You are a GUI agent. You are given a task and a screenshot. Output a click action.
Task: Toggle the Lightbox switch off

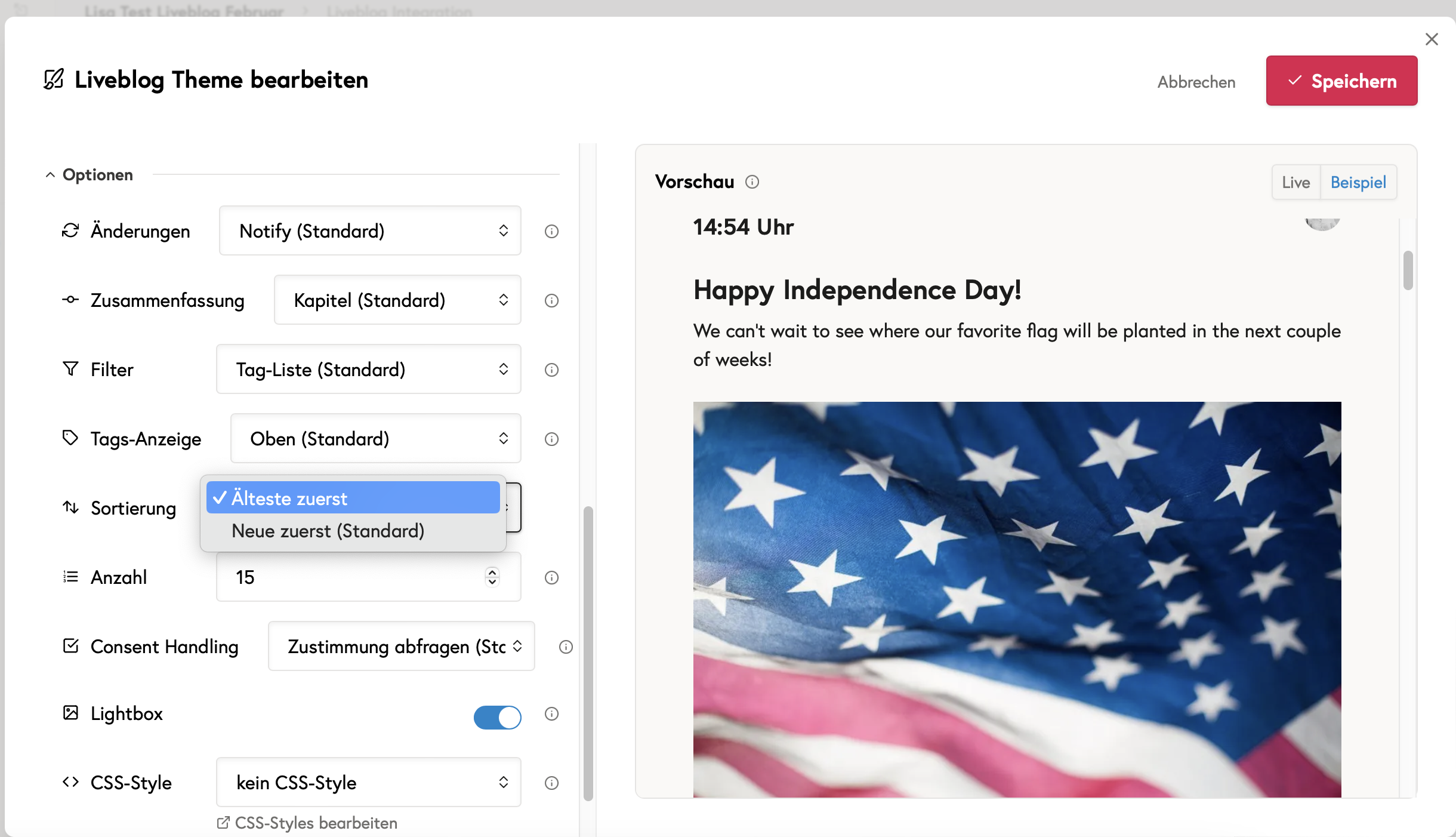click(497, 717)
